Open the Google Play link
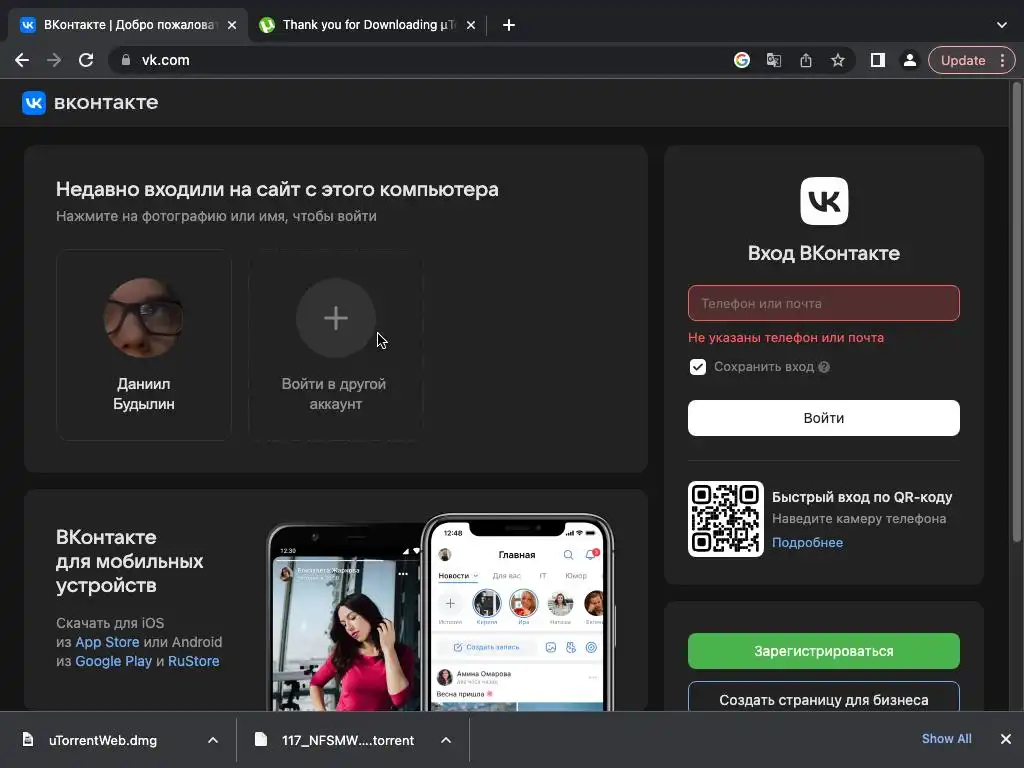This screenshot has width=1024, height=768. coord(113,661)
